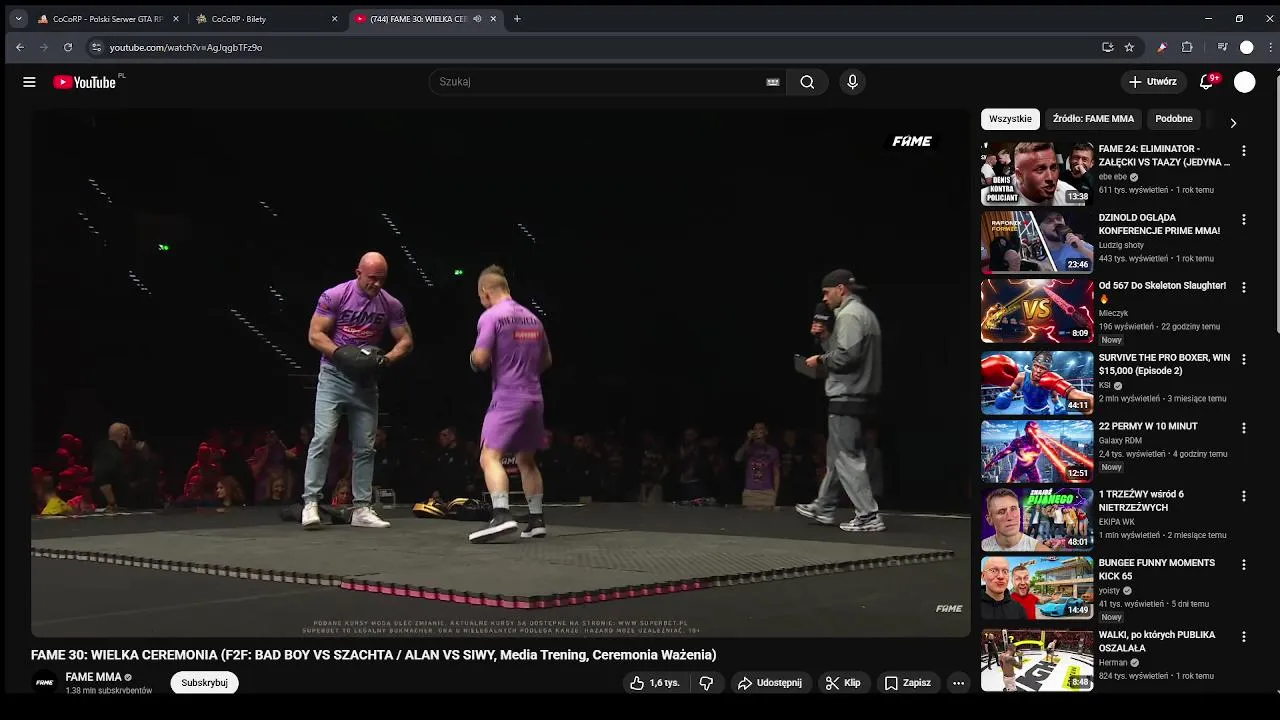The image size is (1280, 720).
Task: Switch to the CoCoRP - Bilety tab
Action: [267, 19]
